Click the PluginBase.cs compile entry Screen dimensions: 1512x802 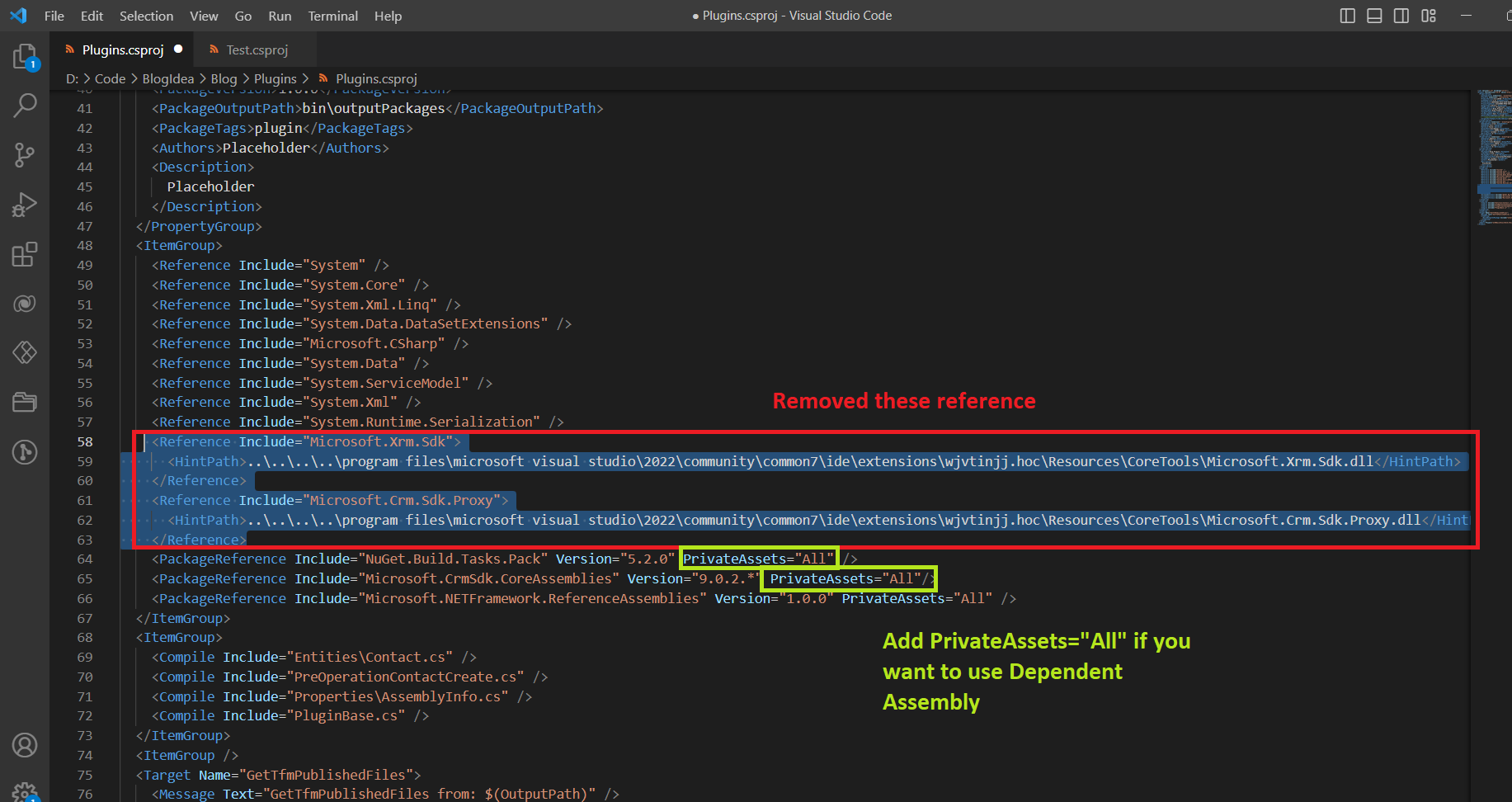[x=290, y=715]
